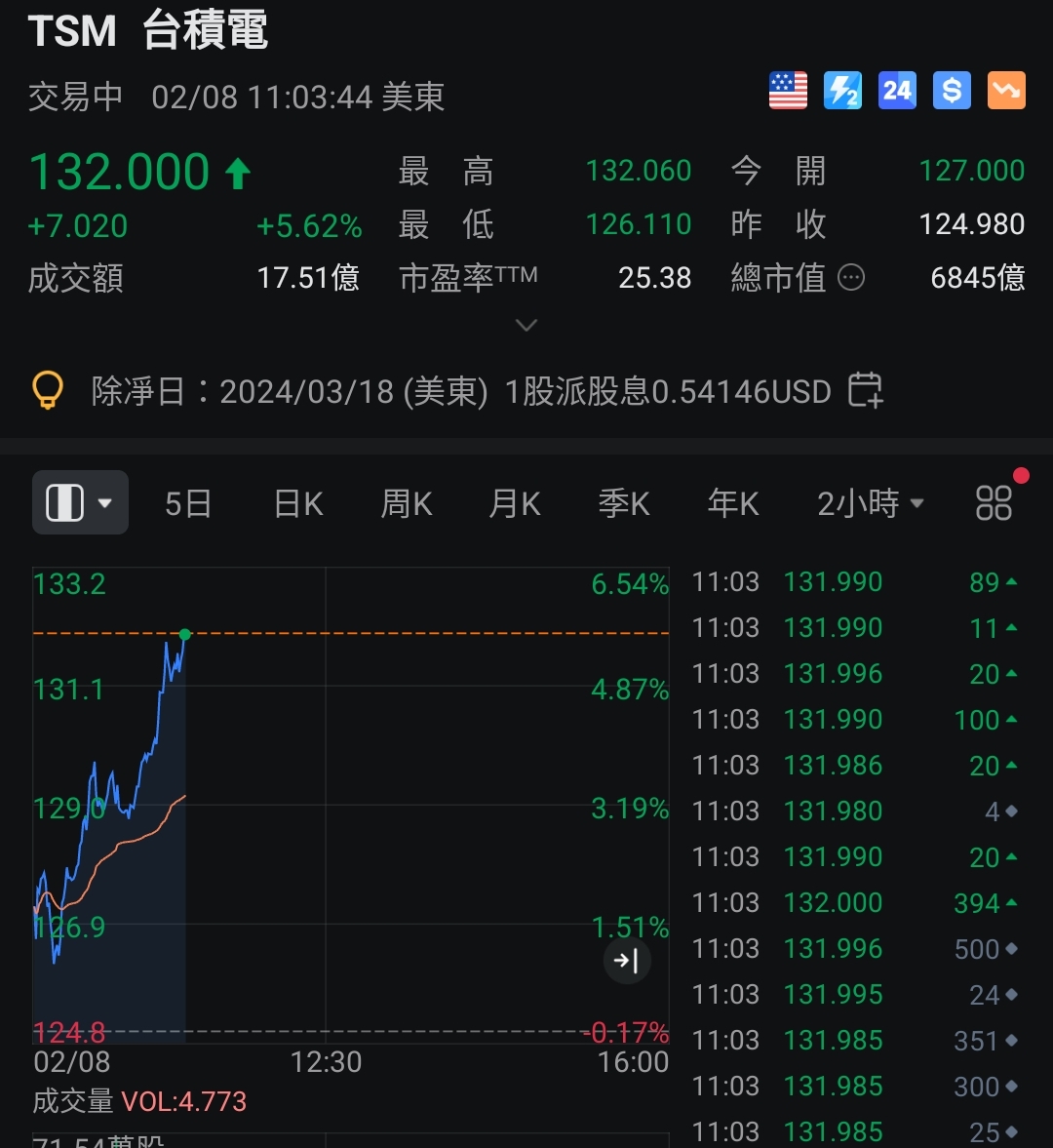Viewport: 1053px width, 1148px height.
Task: Tap the 成交量 VOL:4.773 label
Action: (x=139, y=1101)
